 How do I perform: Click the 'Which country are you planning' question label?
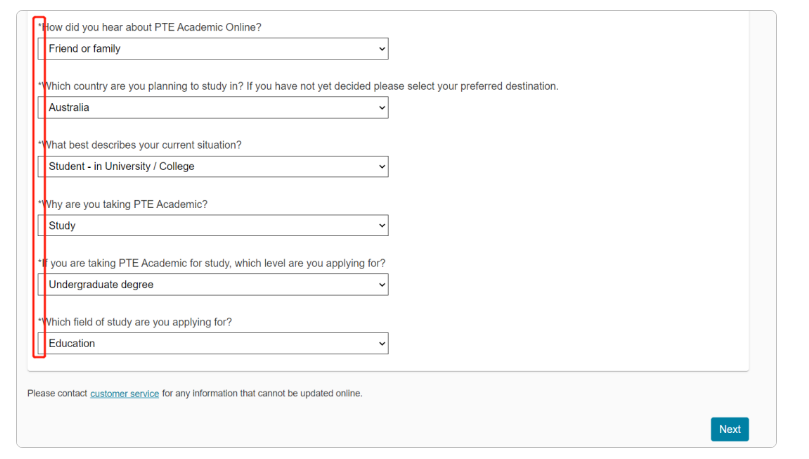[298, 86]
